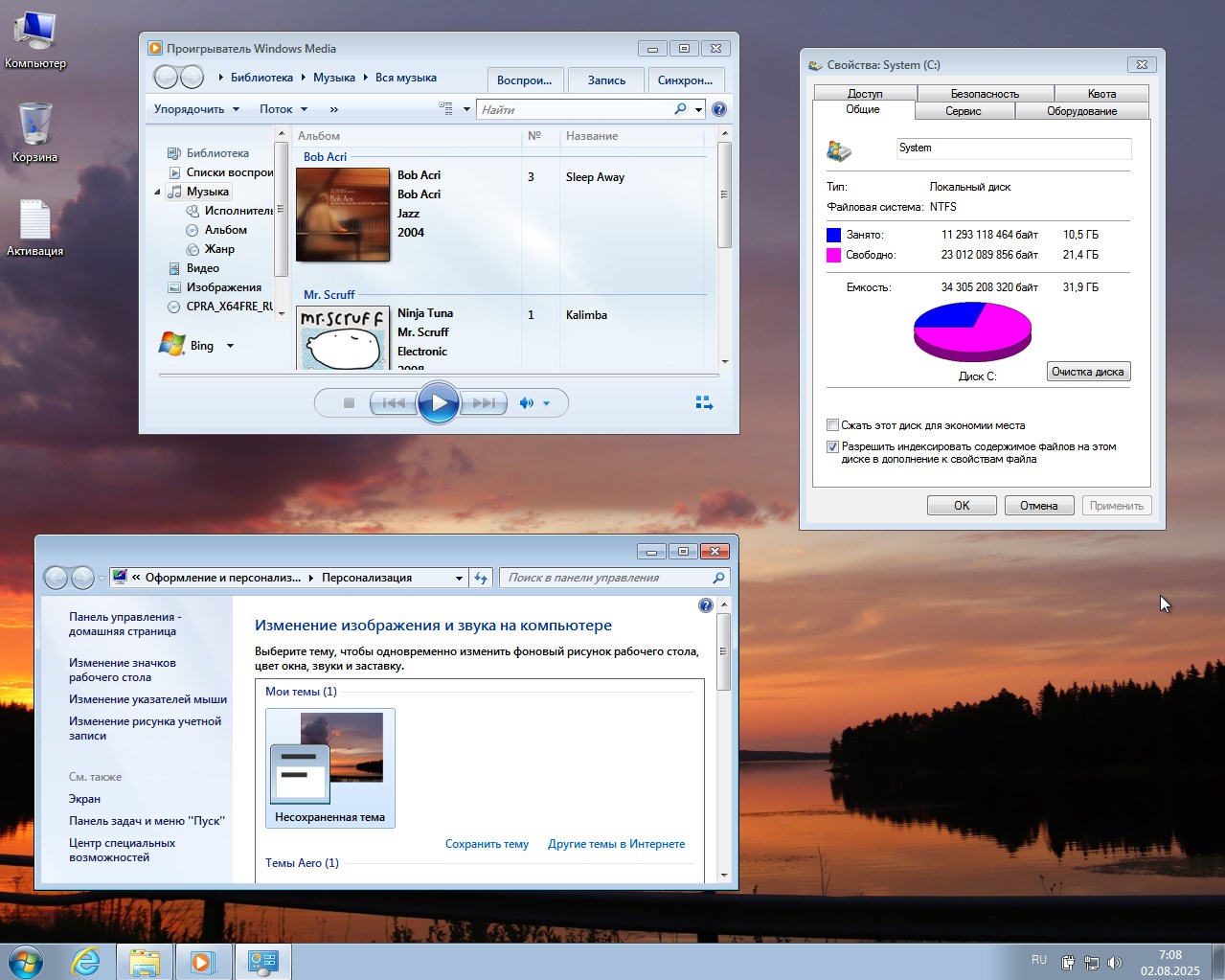1225x980 pixels.
Task: Click the System disk name field
Action: point(1013,148)
